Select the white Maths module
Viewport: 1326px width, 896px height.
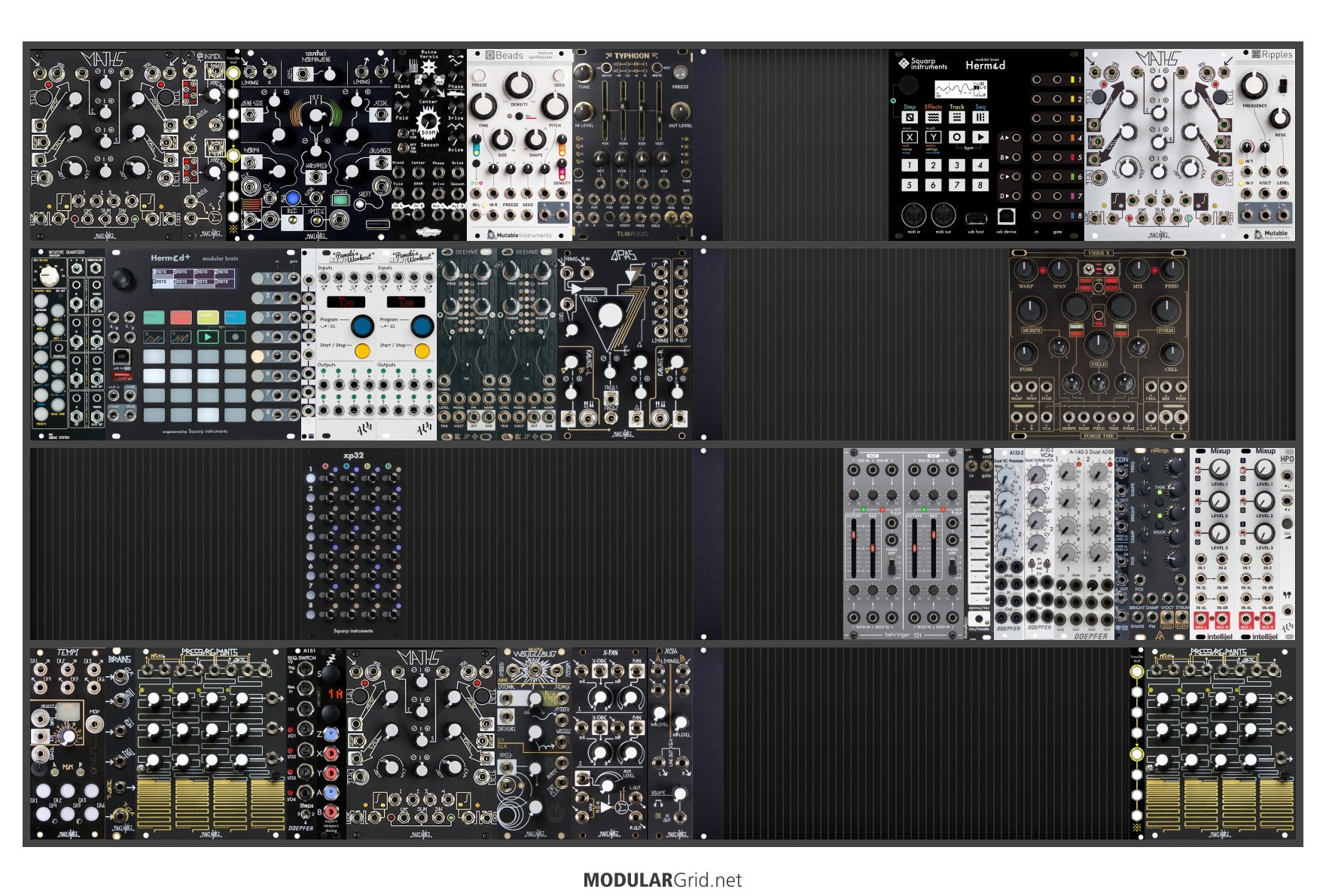coord(1160,145)
